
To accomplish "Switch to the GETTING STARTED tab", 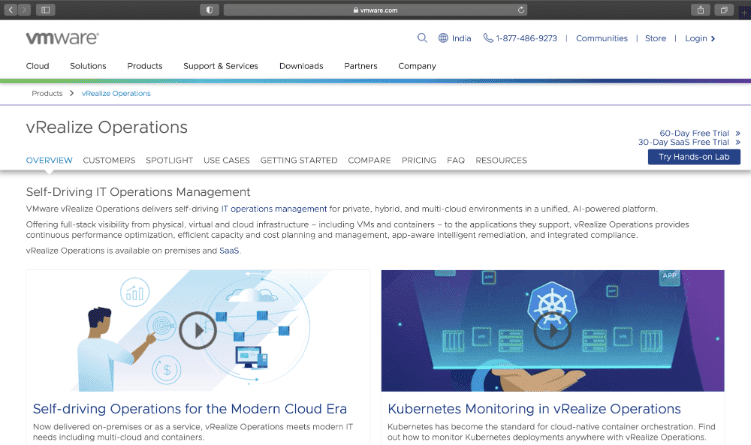I will 299,160.
